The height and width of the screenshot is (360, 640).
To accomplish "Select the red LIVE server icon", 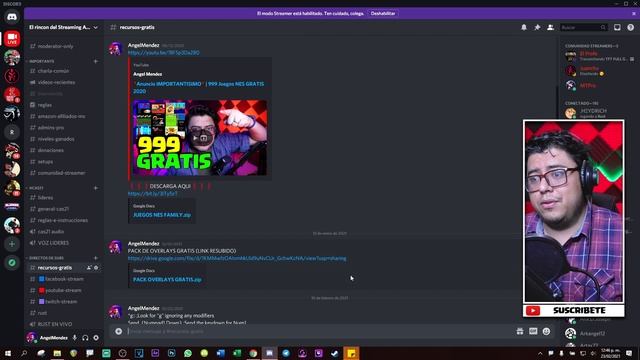I will [x=12, y=39].
